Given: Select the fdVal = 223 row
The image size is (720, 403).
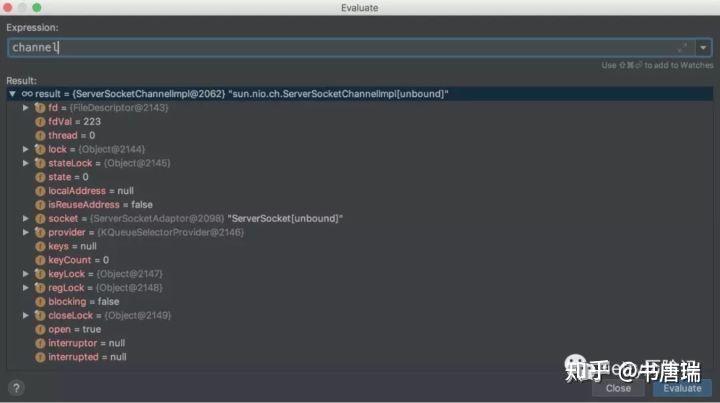Looking at the screenshot, I should coord(360,122).
